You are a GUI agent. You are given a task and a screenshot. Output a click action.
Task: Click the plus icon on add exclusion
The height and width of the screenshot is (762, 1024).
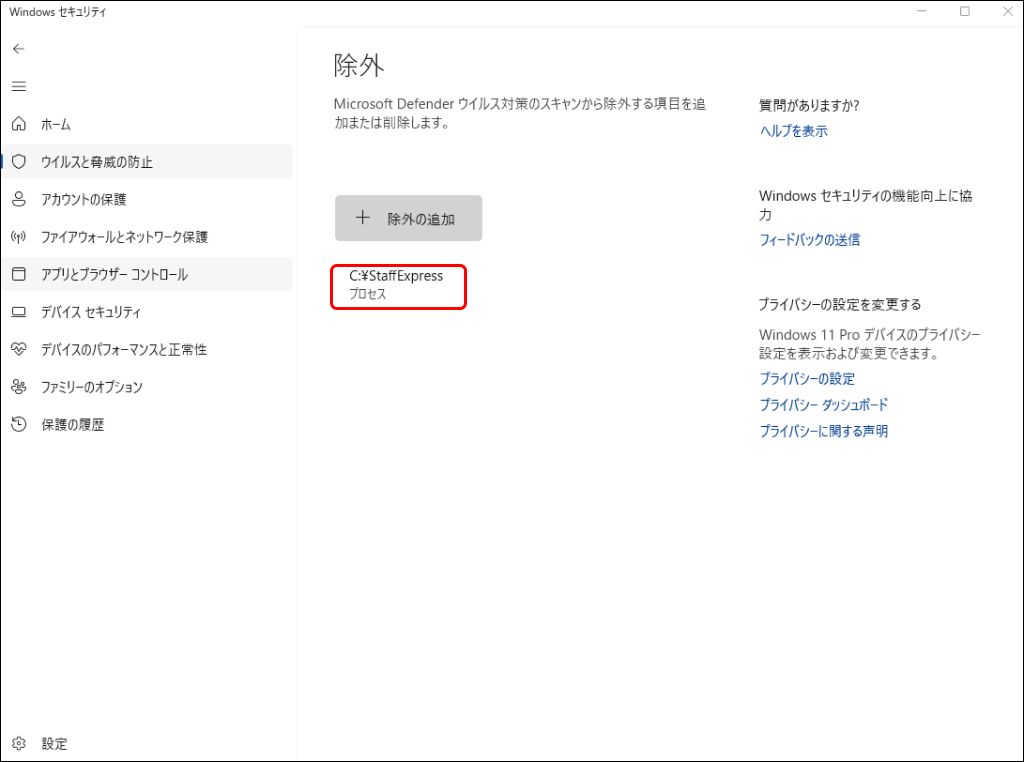pos(362,218)
